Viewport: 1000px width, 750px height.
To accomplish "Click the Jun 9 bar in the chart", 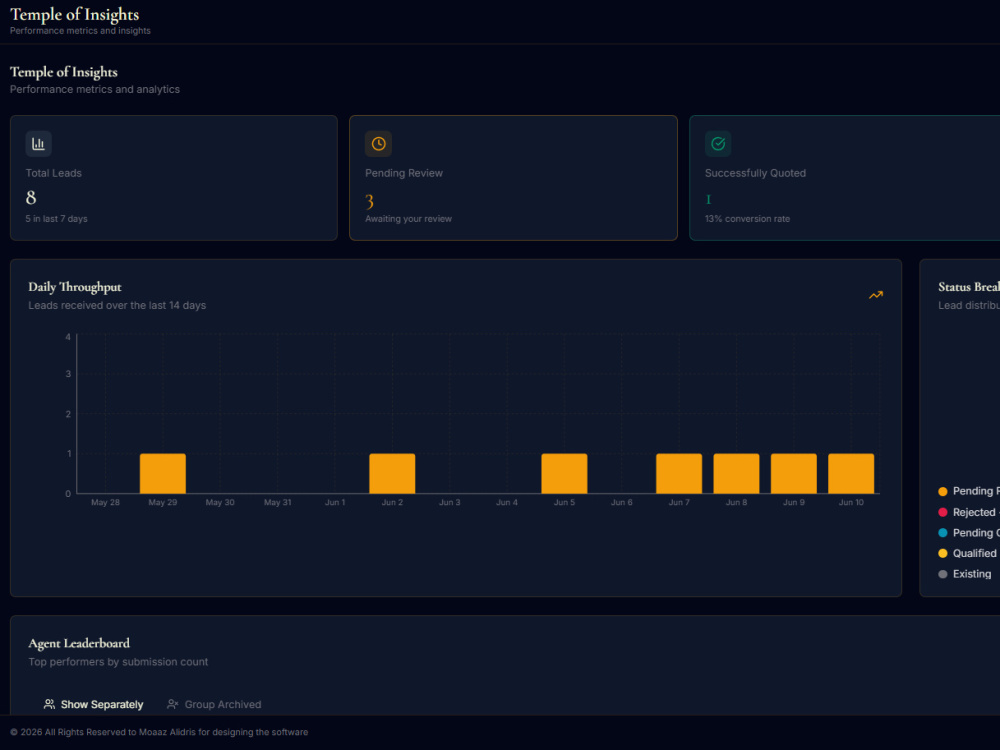I will click(794, 473).
